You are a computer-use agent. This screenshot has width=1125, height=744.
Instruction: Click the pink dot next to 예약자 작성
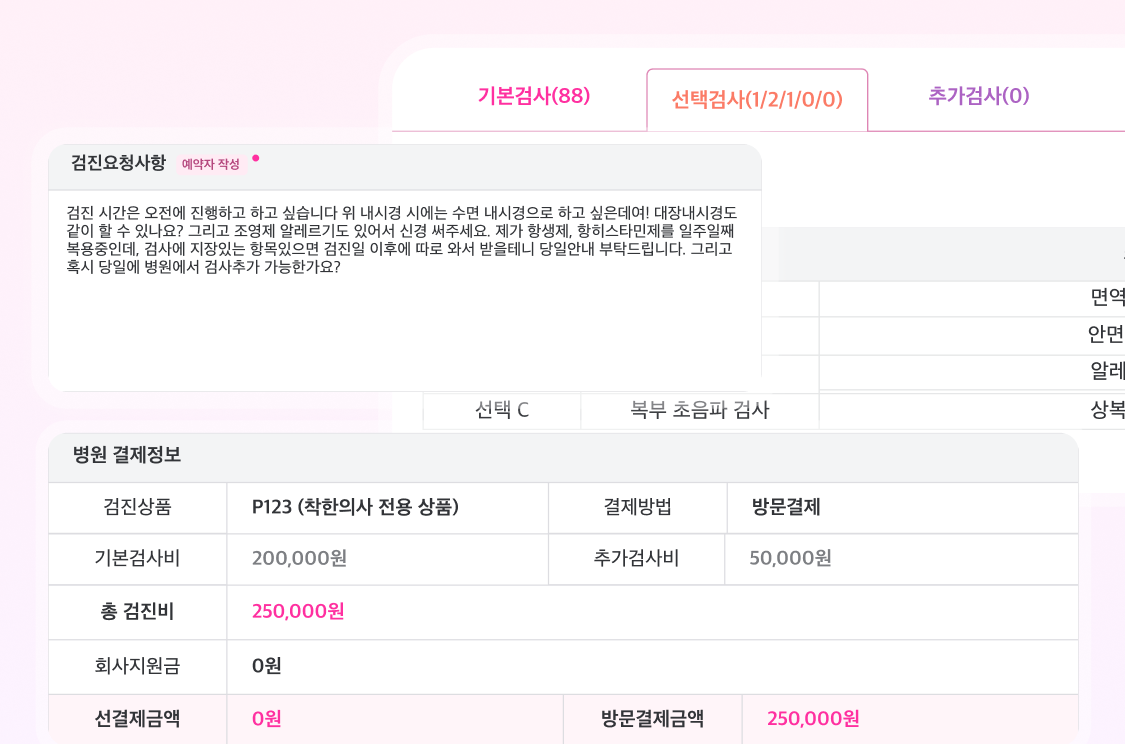coord(255,159)
